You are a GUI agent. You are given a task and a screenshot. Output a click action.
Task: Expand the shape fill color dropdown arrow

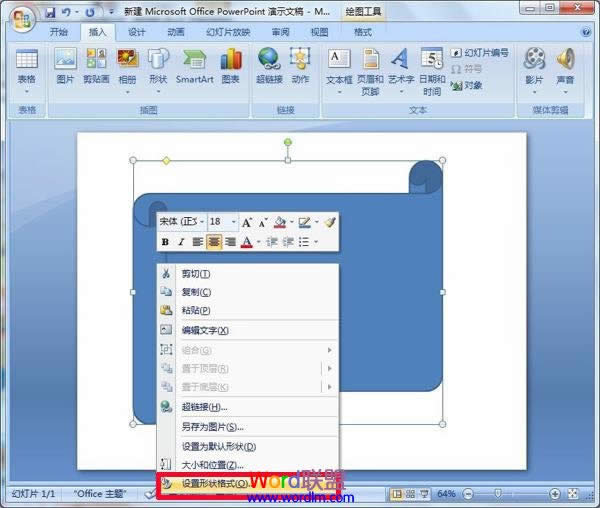(292, 222)
